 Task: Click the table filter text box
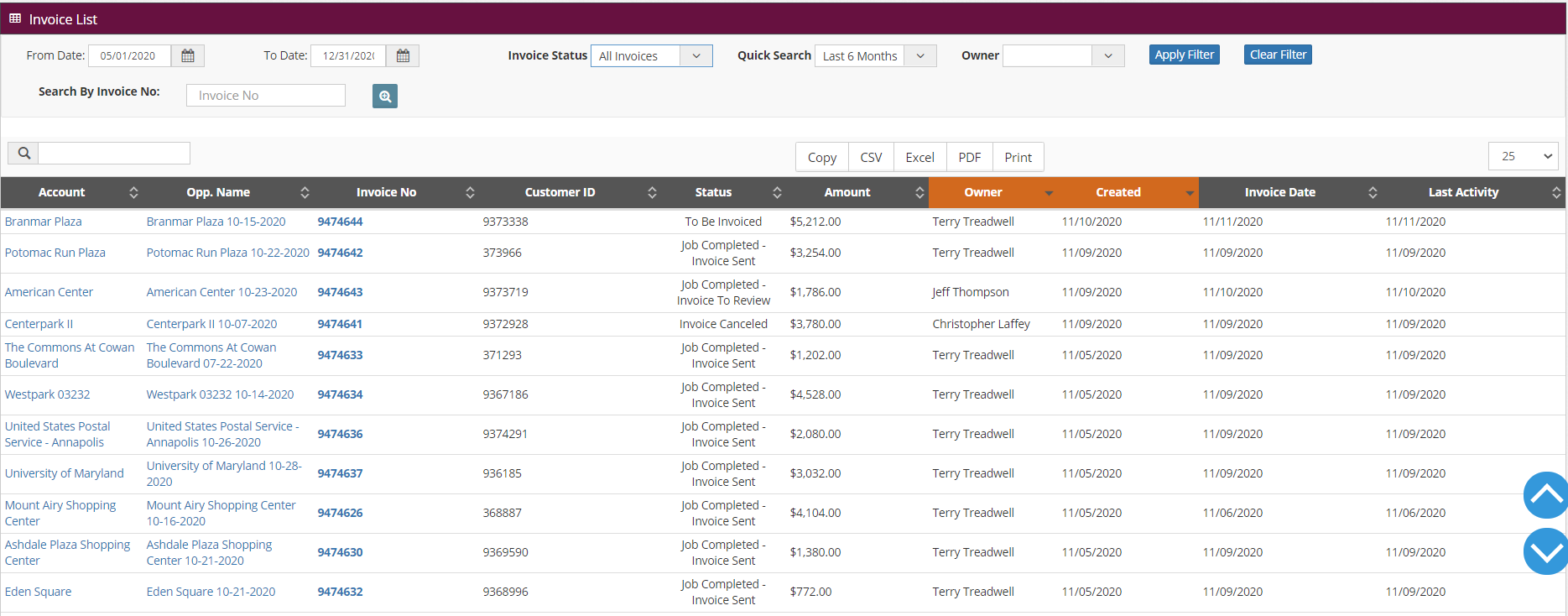pyautogui.click(x=114, y=153)
